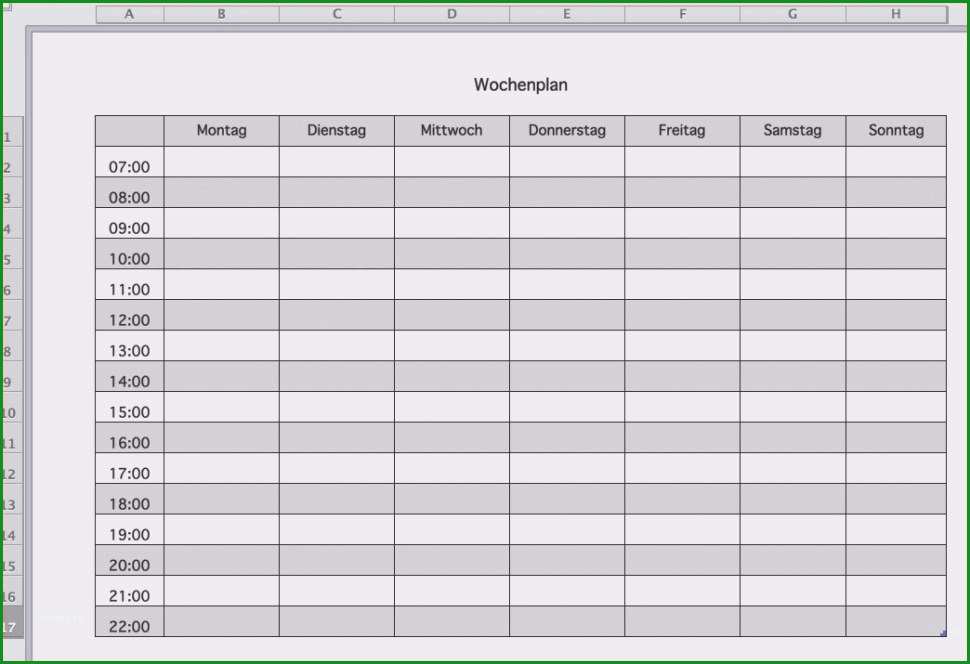
Task: Click the 21:00 time cell
Action: click(129, 590)
